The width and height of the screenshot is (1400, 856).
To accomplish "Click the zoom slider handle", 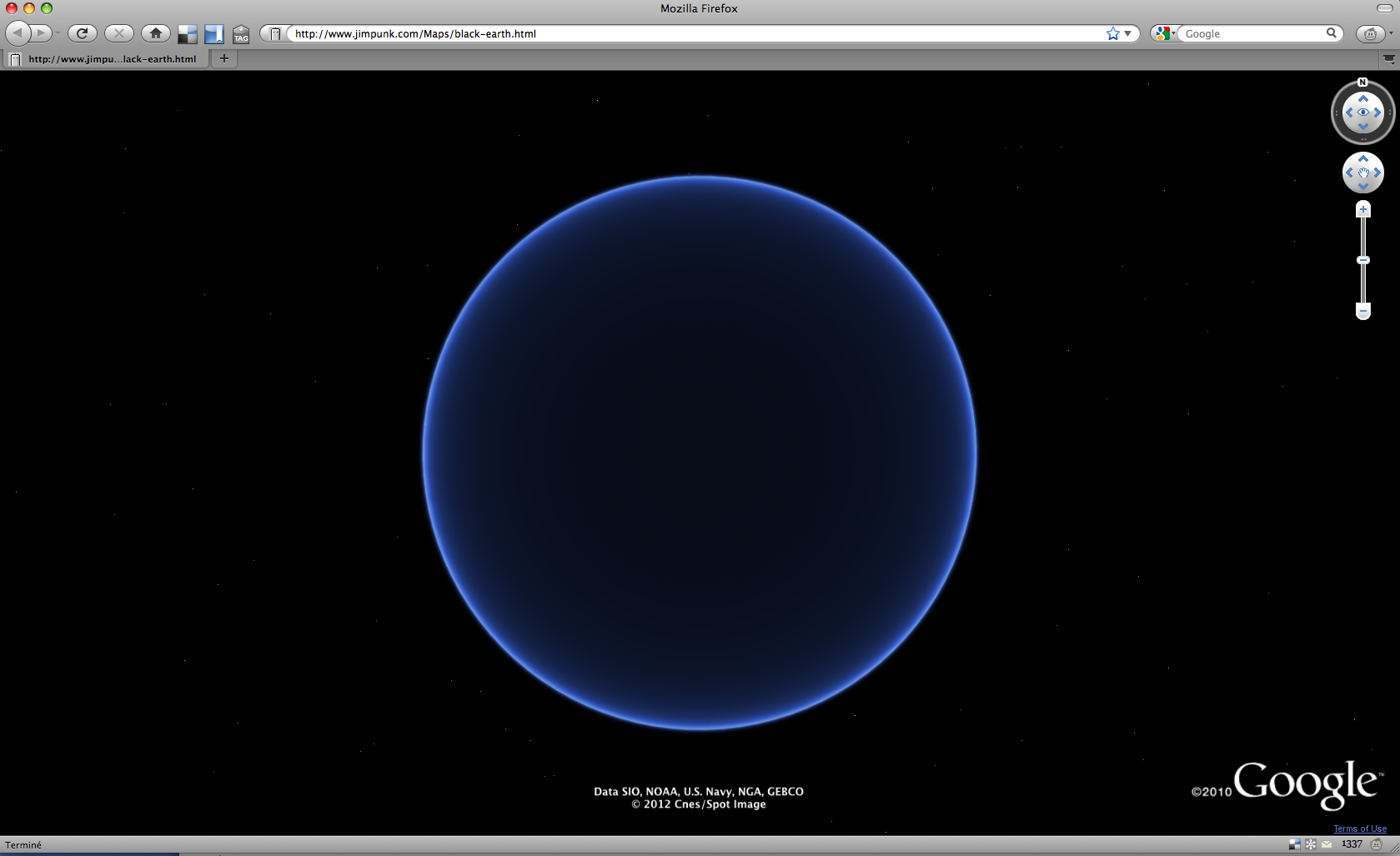I will coord(1363,260).
